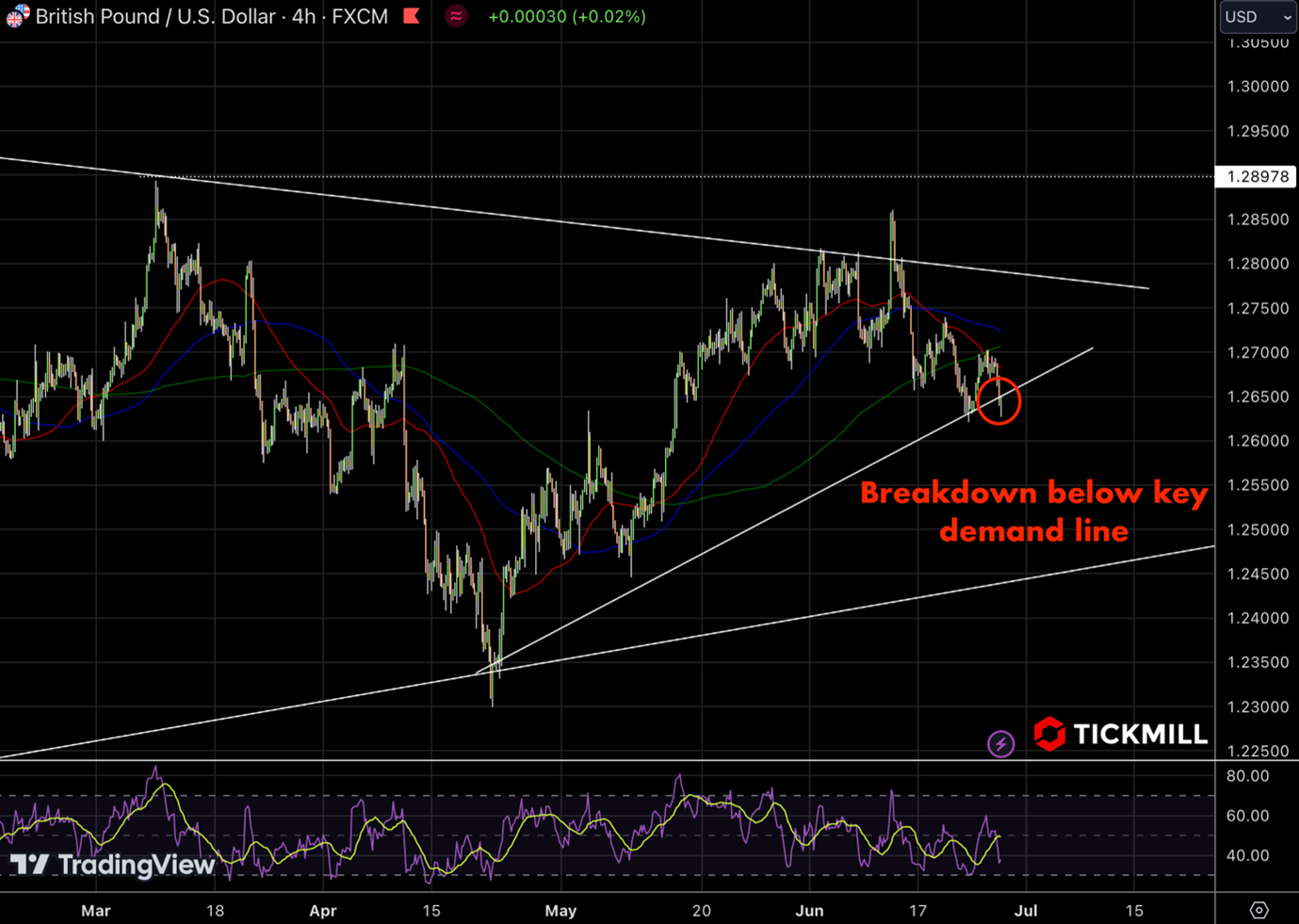Click the 60.00 RSI axis label

tap(1248, 816)
